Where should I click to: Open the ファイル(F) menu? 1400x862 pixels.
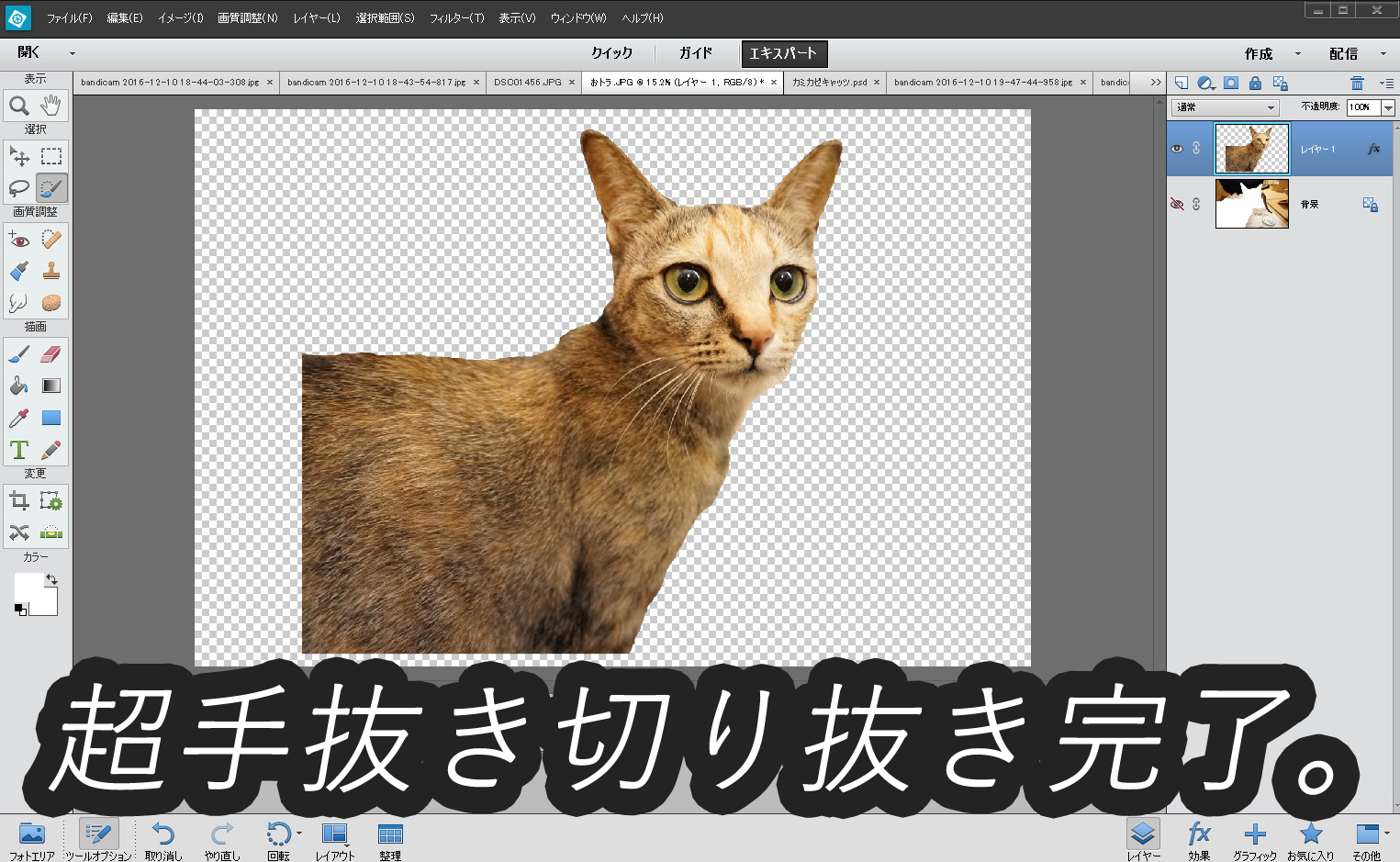pos(70,18)
